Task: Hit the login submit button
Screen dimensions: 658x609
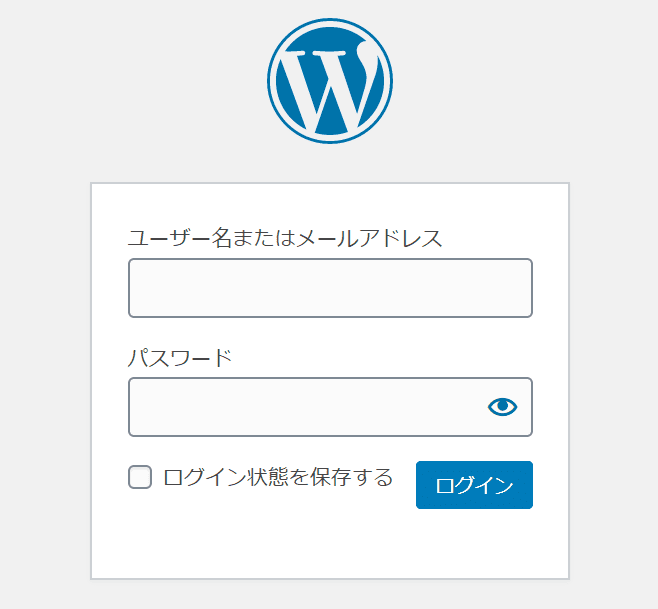Action: tap(474, 485)
